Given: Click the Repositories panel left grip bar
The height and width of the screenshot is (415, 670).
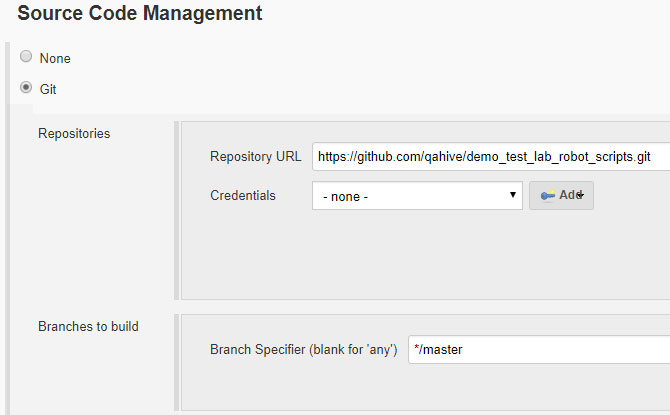Looking at the screenshot, I should click(x=176, y=210).
